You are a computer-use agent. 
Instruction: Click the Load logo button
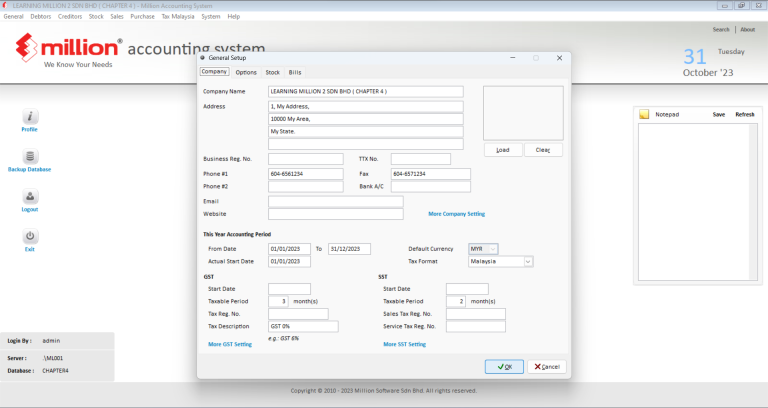coord(503,150)
